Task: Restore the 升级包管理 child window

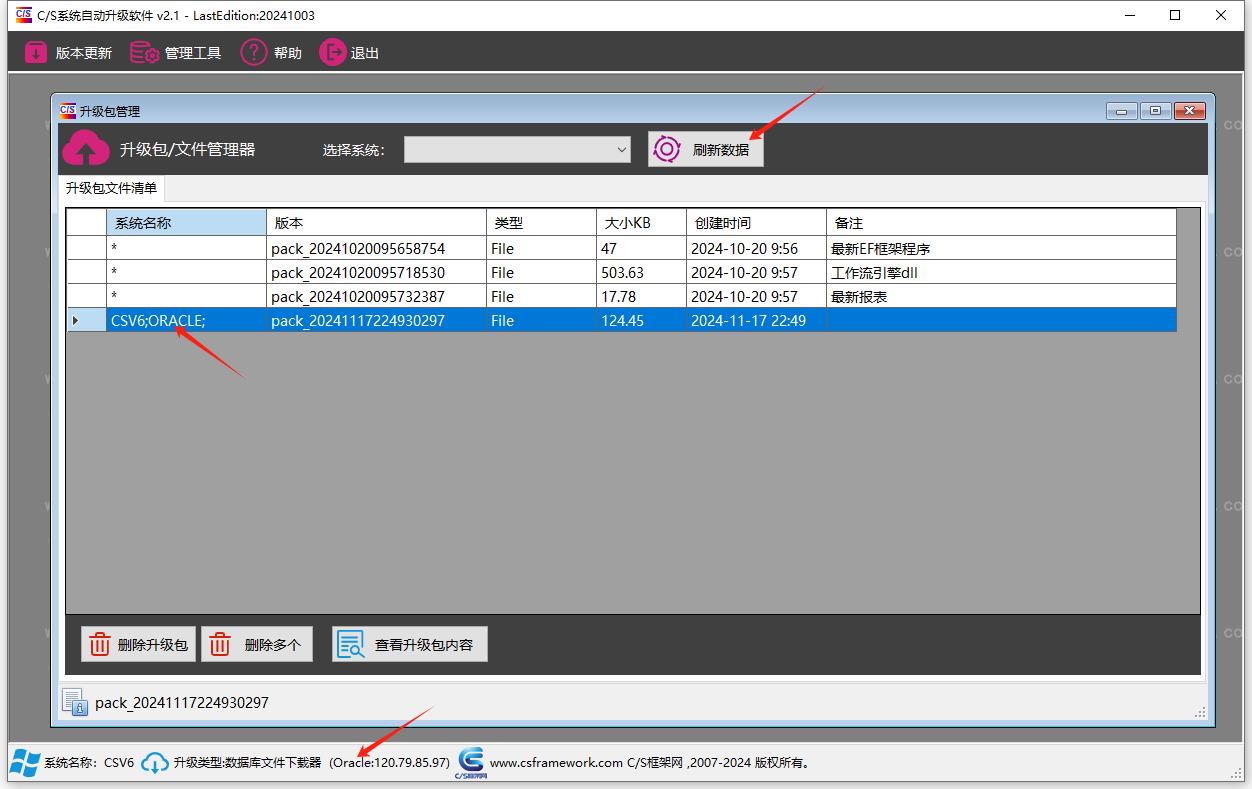Action: 1155,111
